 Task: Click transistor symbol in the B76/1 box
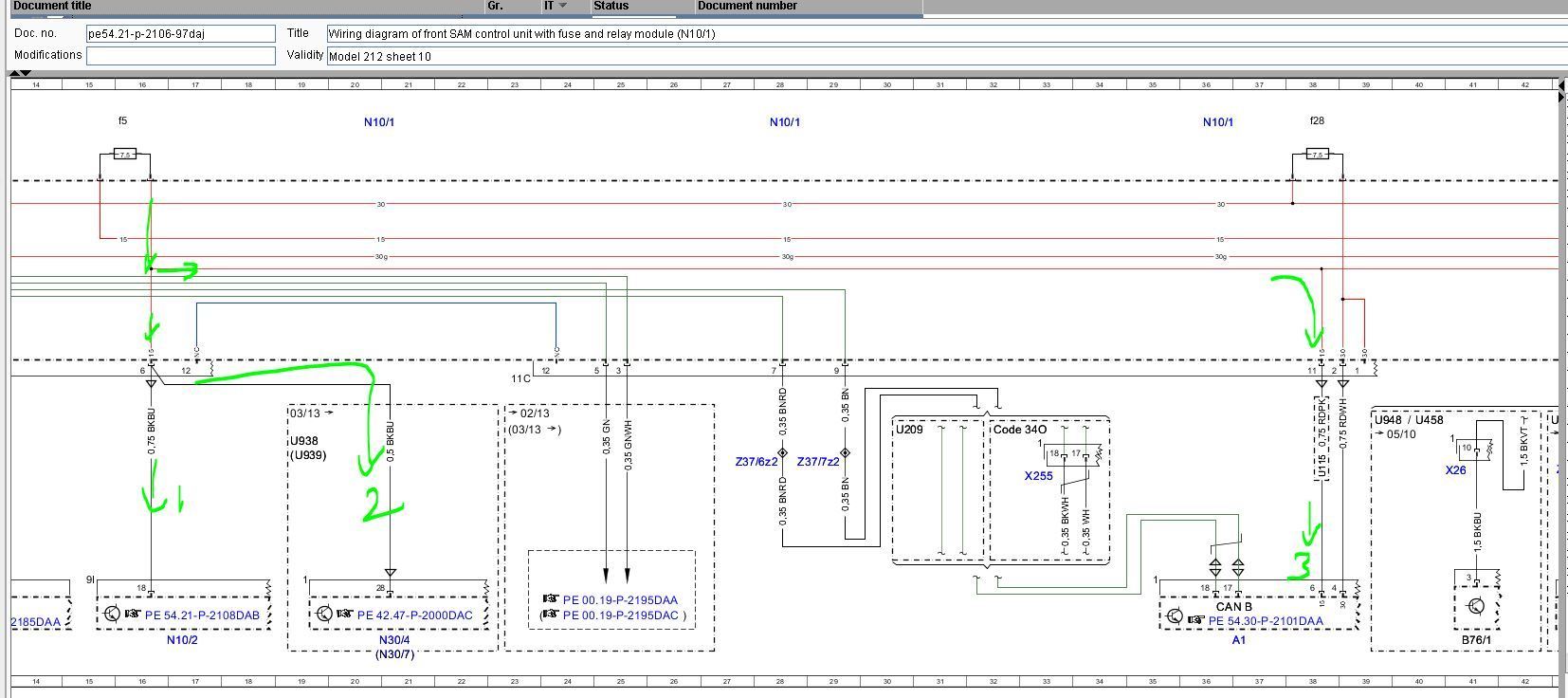coord(1476,606)
